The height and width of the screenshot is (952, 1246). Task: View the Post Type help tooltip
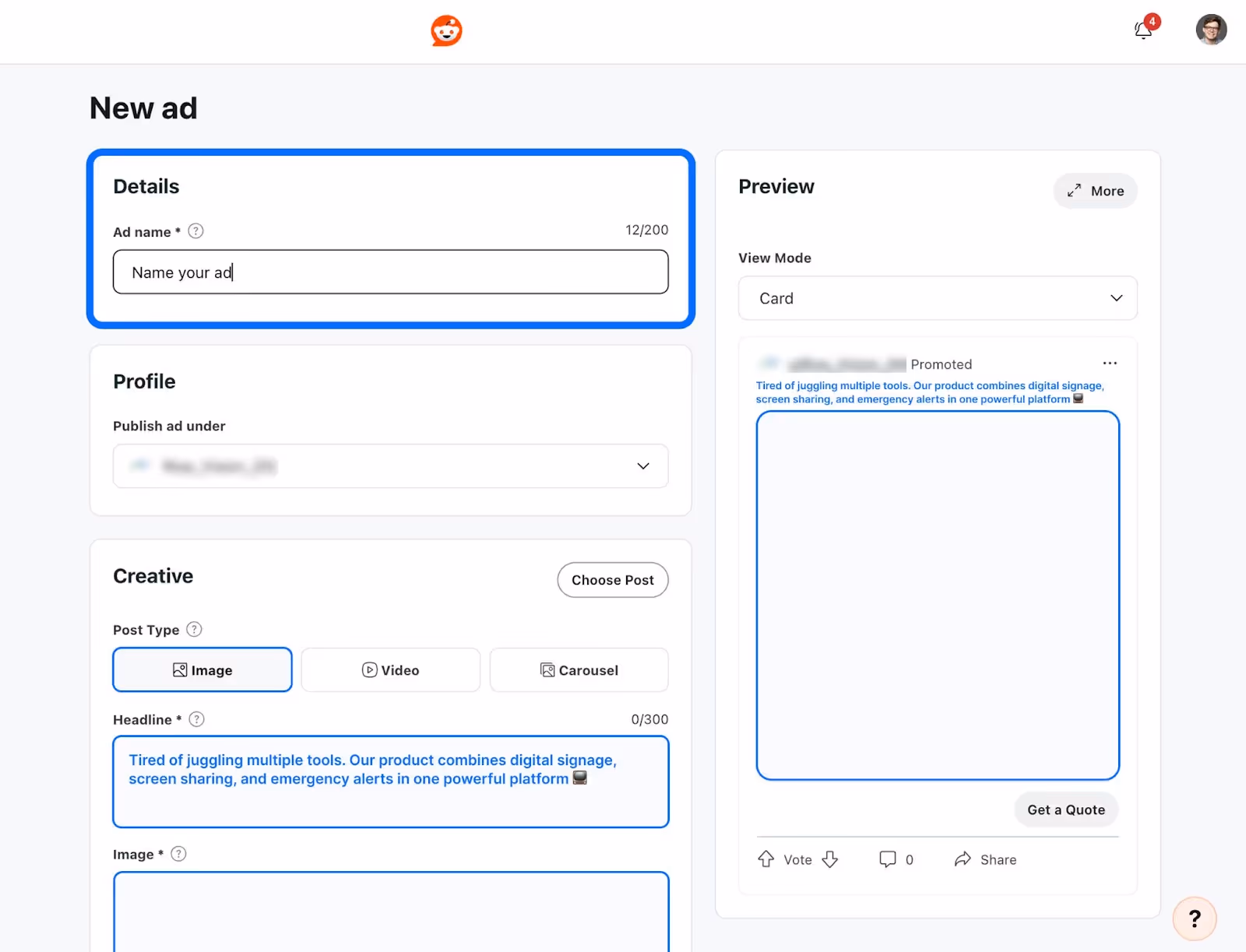pyautogui.click(x=195, y=629)
